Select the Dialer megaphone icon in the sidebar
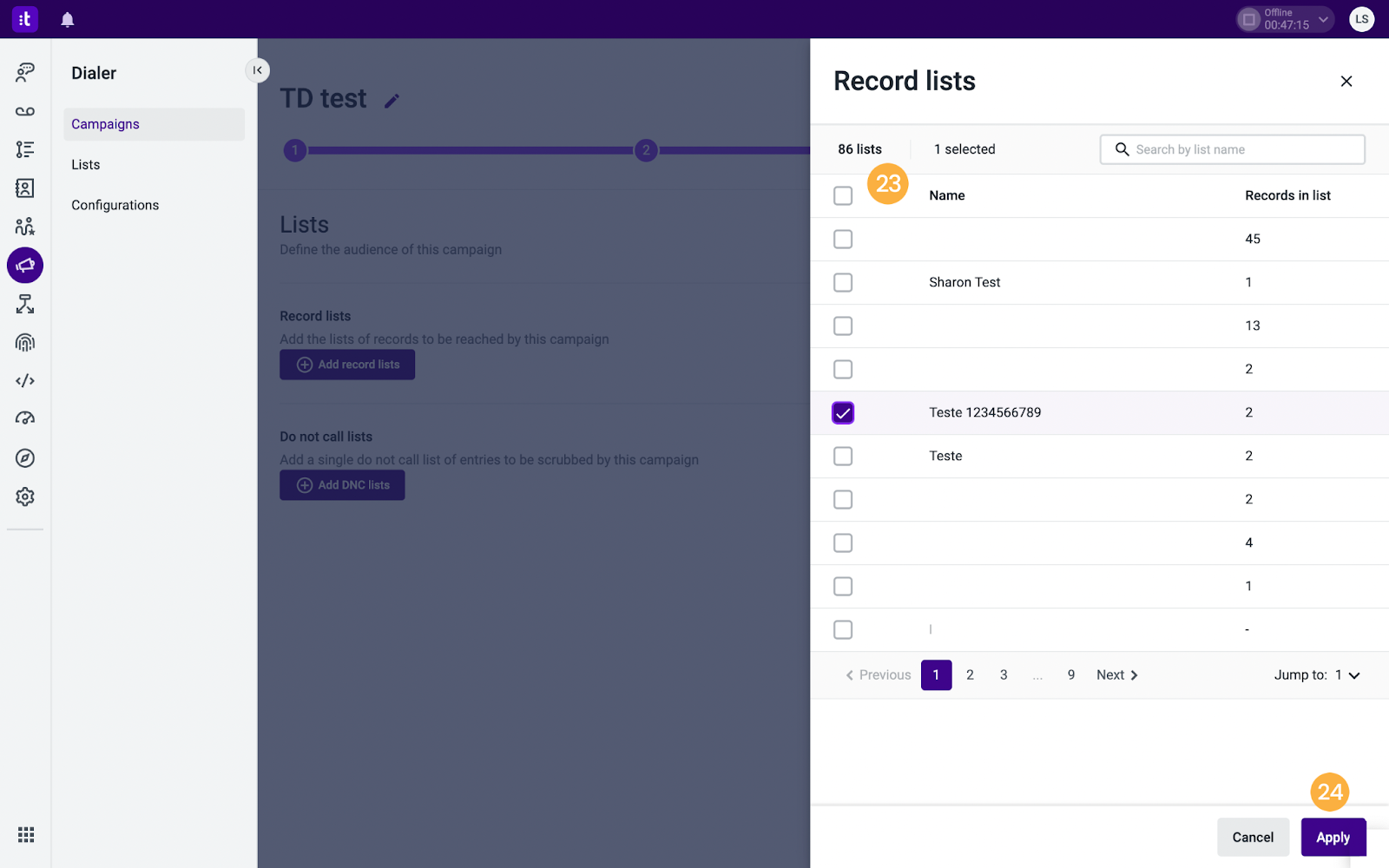Image resolution: width=1389 pixels, height=868 pixels. pos(25,266)
